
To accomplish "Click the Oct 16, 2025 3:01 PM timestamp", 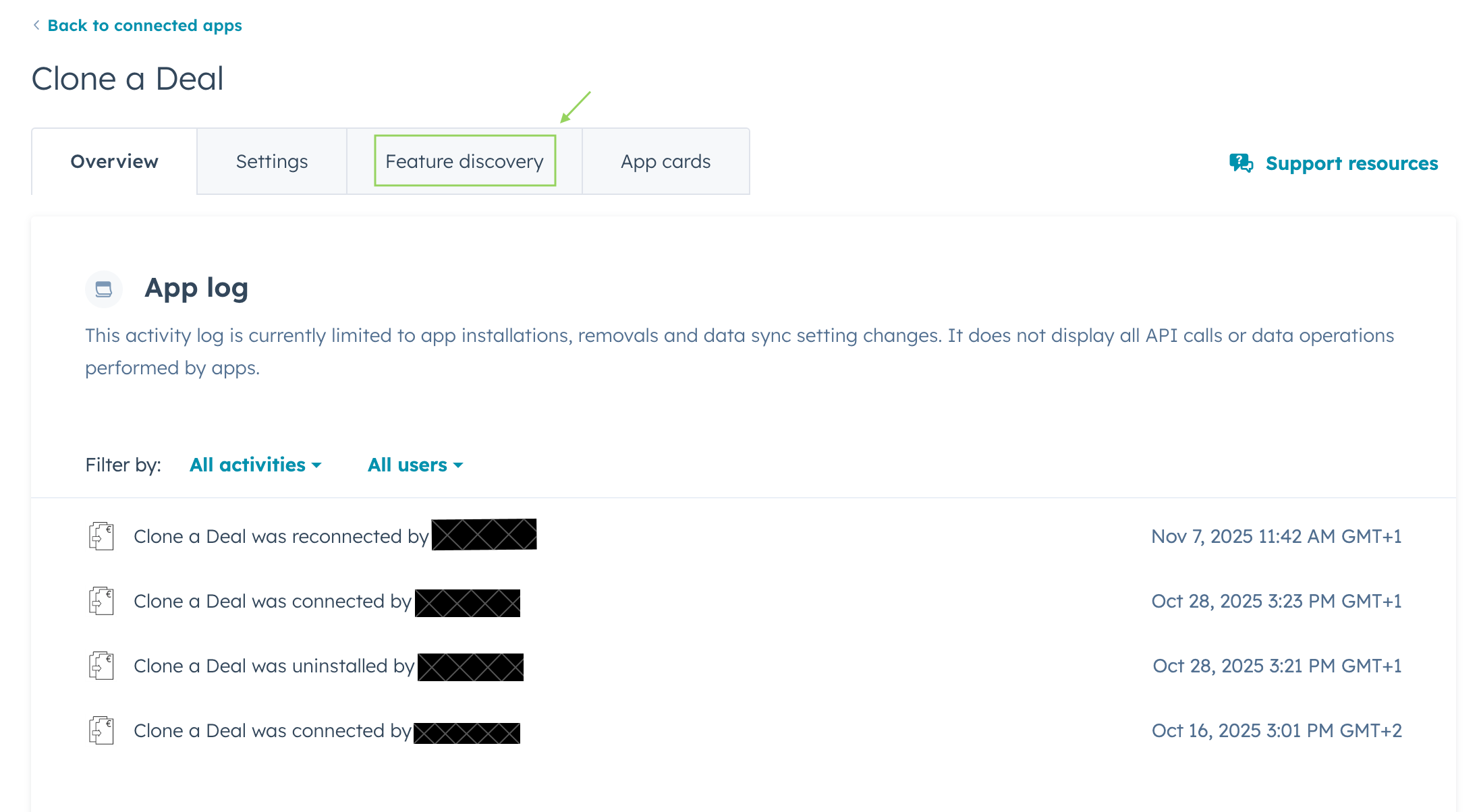I will 1276,730.
